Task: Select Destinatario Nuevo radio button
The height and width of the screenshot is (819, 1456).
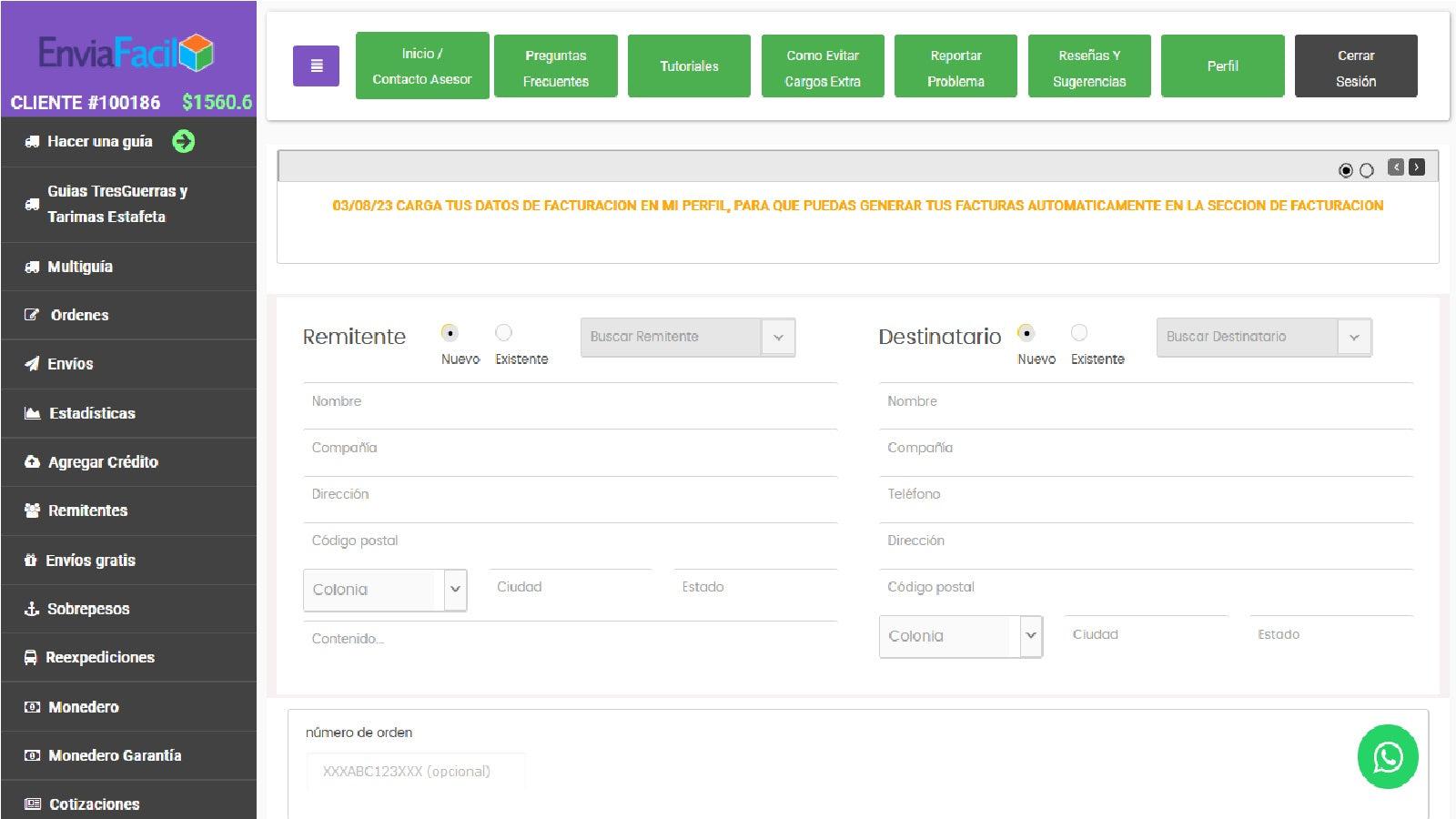Action: click(1026, 333)
